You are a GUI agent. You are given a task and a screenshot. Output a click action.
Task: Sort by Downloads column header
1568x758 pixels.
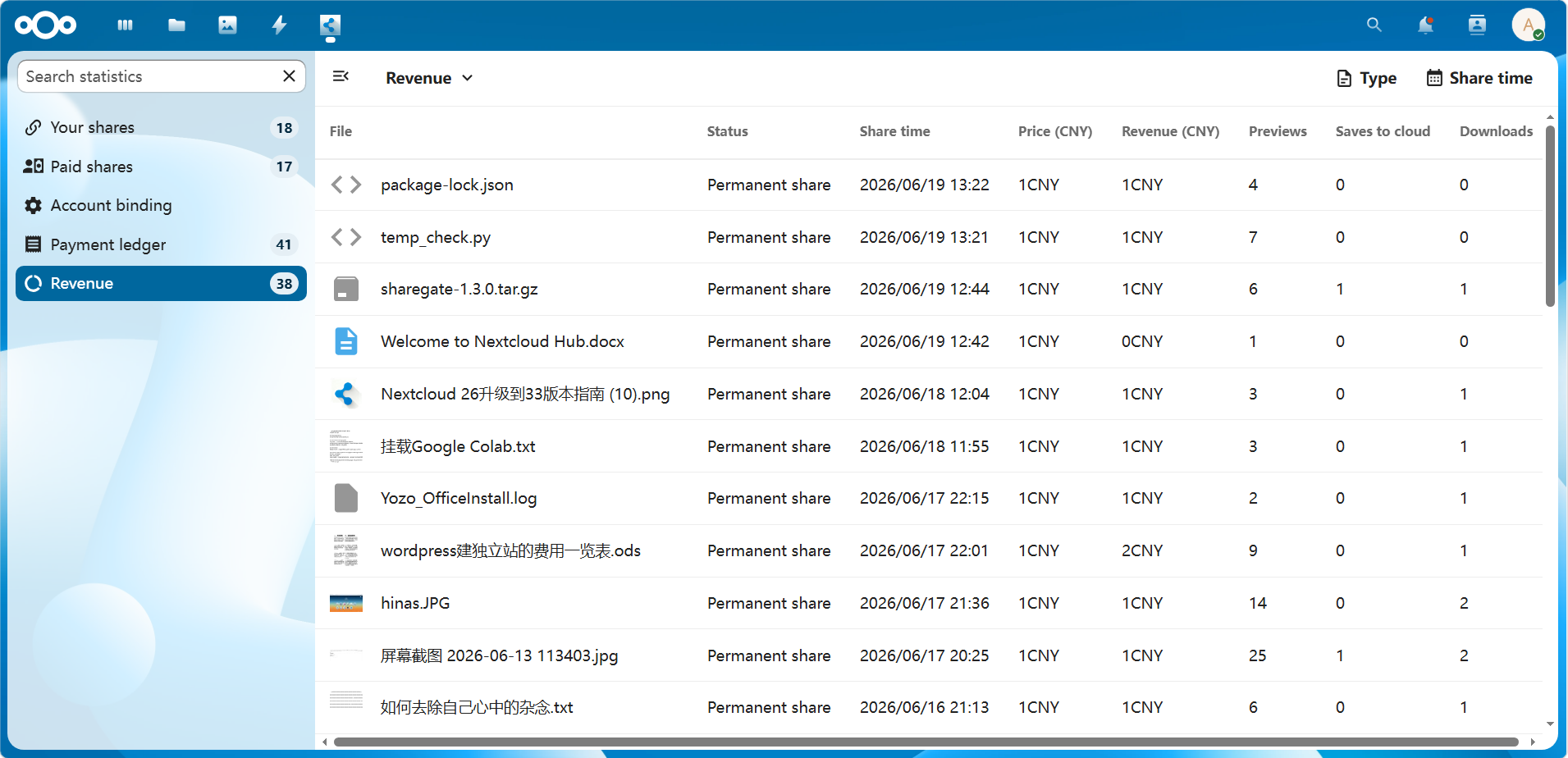1497,131
